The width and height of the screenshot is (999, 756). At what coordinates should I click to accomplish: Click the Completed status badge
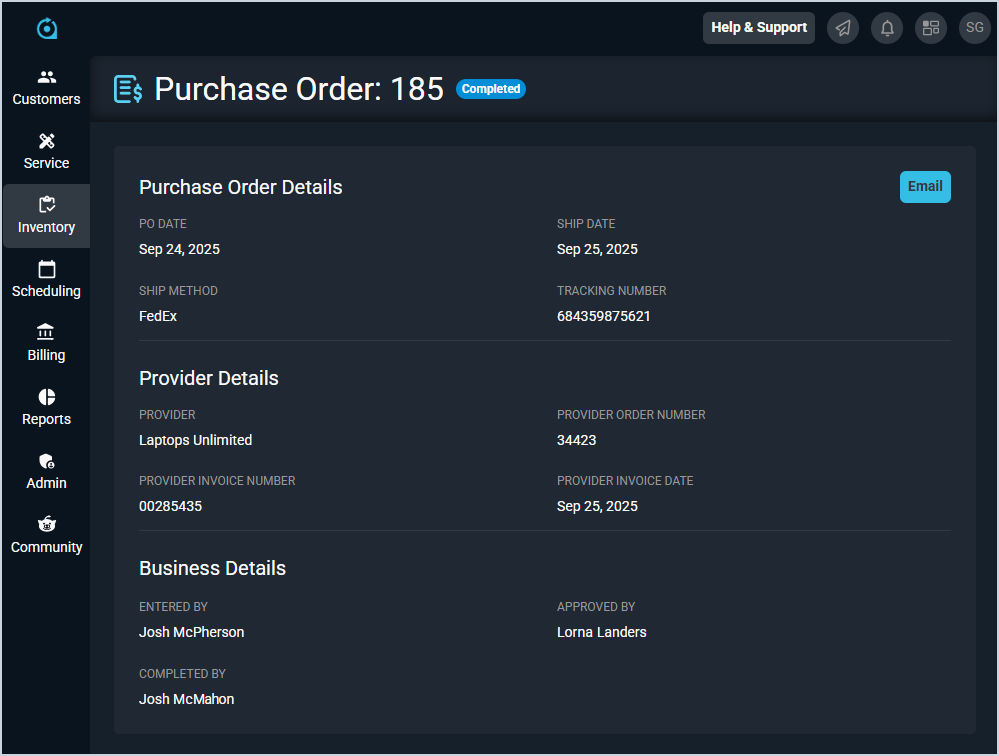tap(491, 89)
